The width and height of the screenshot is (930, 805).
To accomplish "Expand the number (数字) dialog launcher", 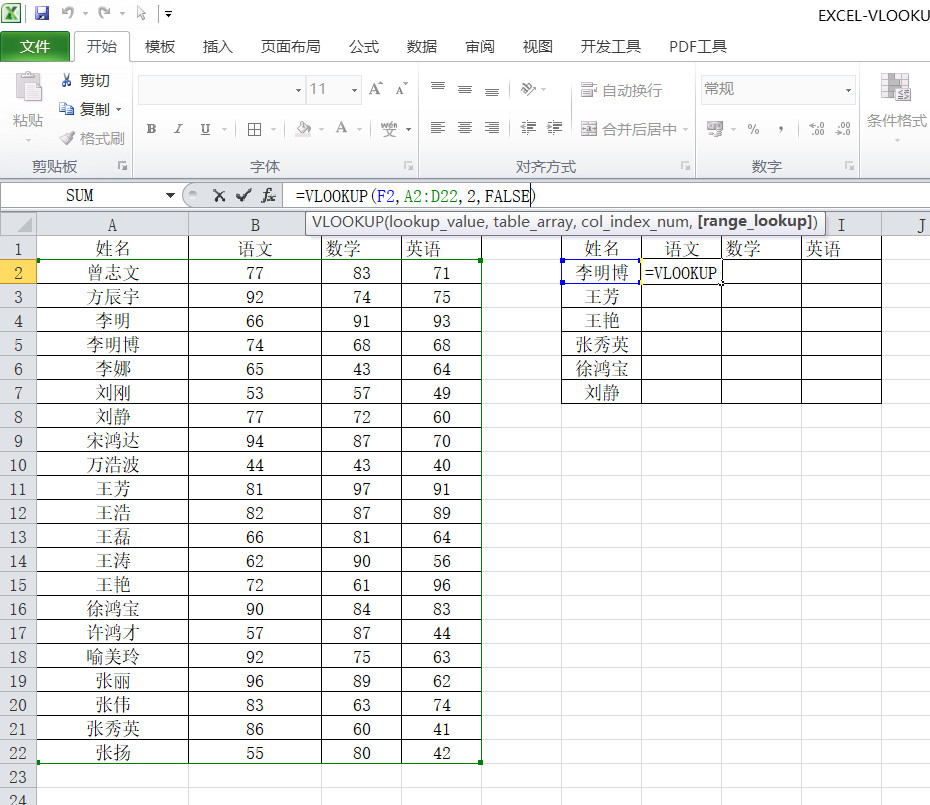I will click(849, 166).
